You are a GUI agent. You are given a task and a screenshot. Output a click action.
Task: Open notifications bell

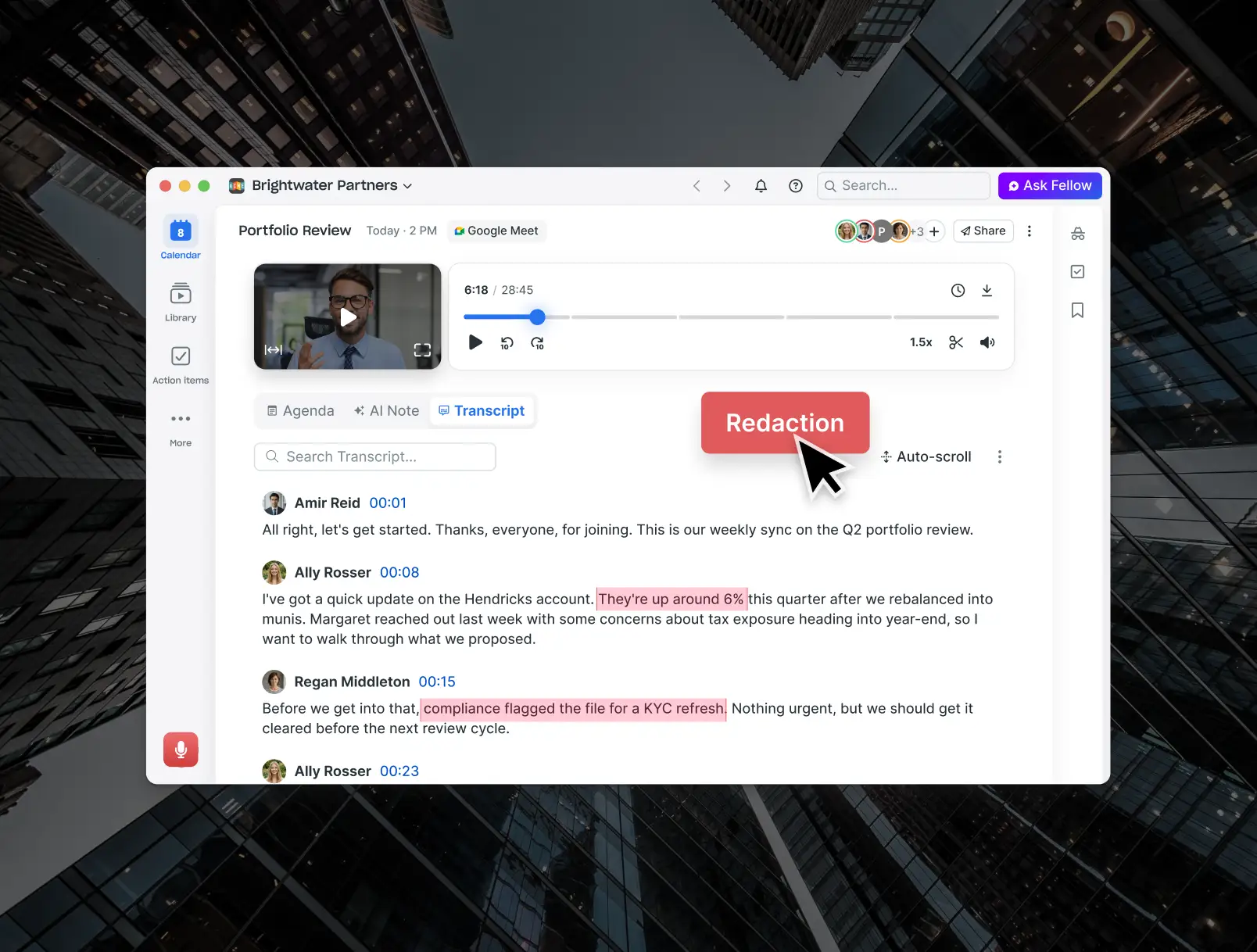tap(761, 186)
